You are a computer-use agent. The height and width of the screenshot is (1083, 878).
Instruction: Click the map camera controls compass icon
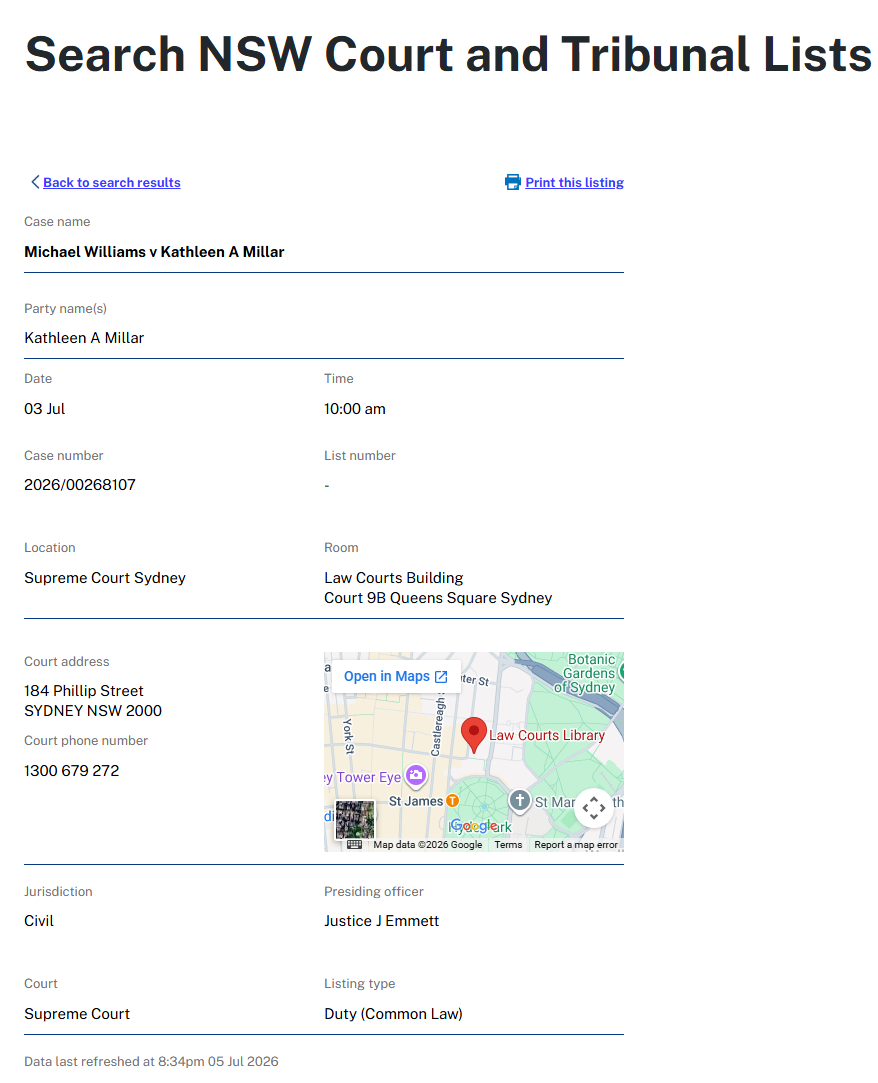coord(594,807)
